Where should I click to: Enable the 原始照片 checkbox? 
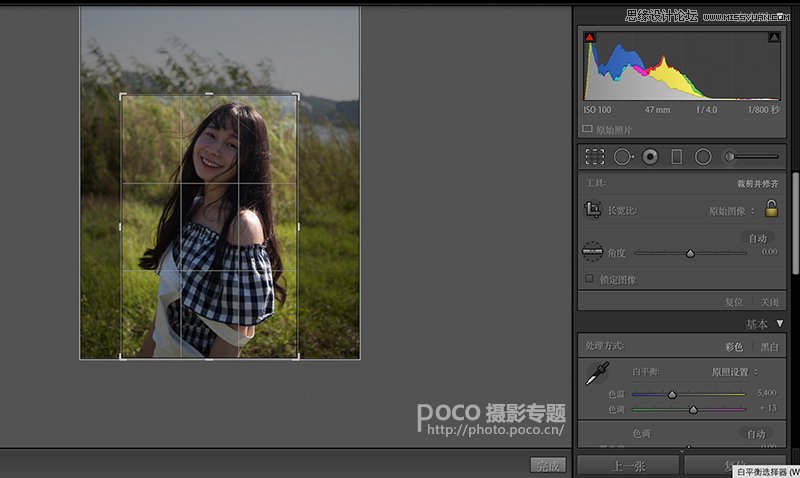[x=587, y=129]
